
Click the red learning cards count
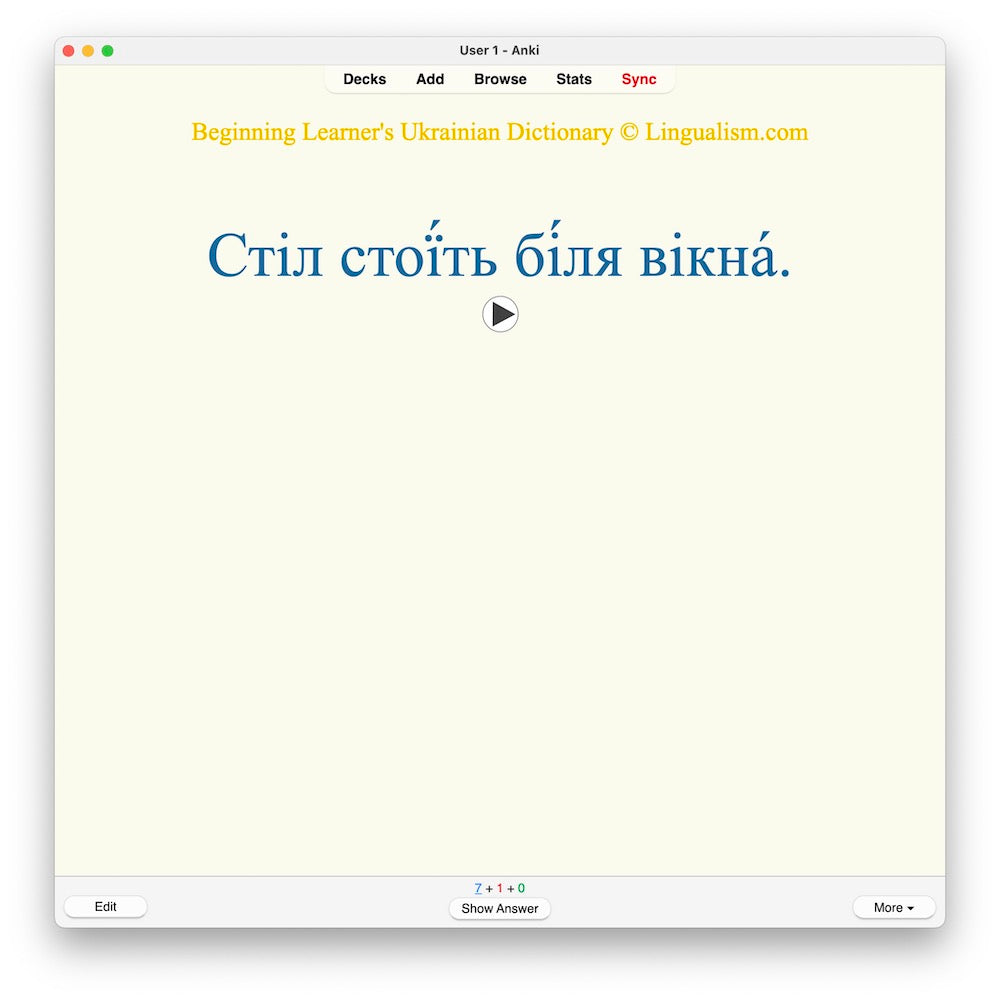click(x=500, y=887)
